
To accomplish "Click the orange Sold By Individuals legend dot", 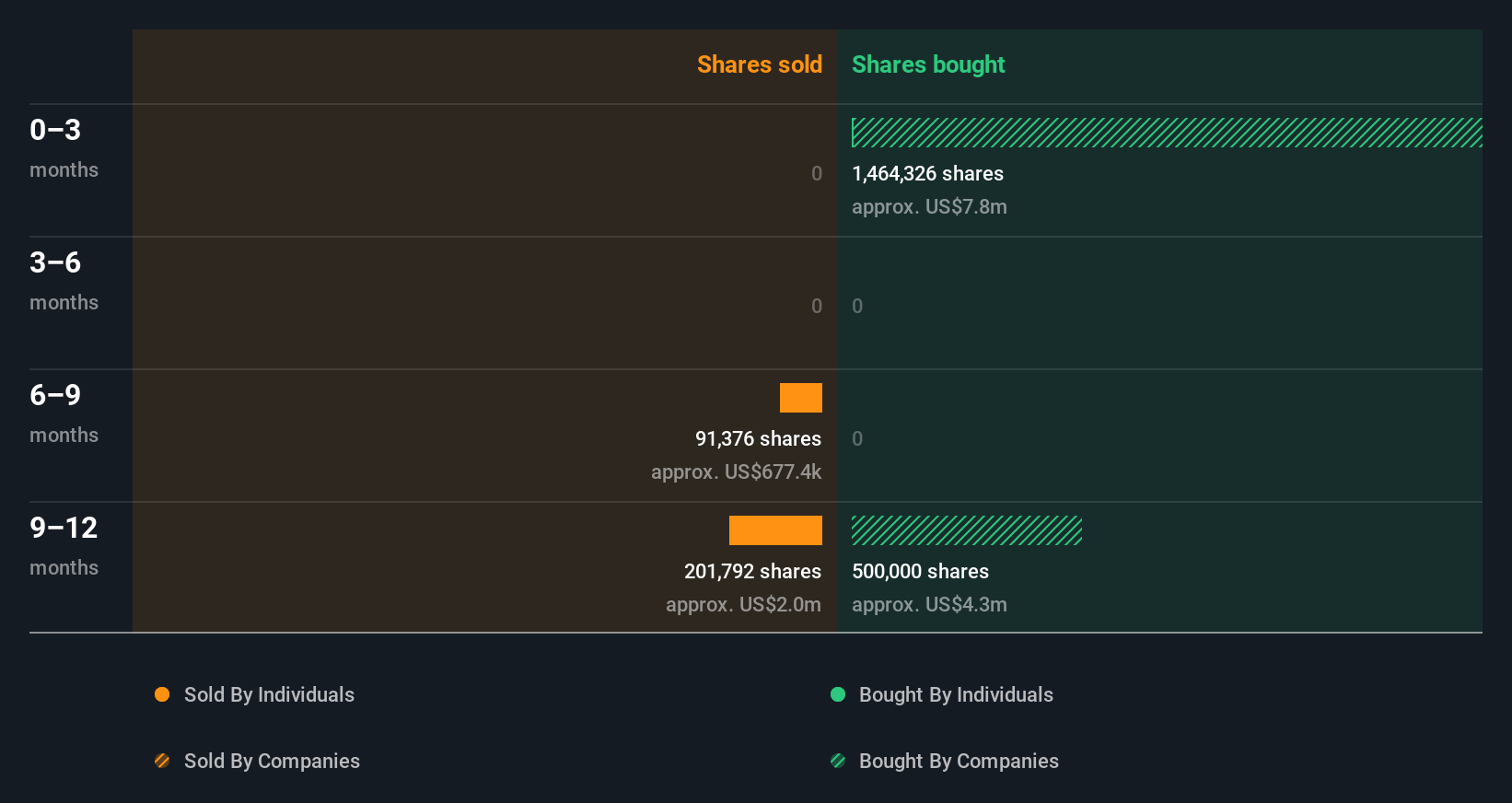I will pyautogui.click(x=162, y=694).
